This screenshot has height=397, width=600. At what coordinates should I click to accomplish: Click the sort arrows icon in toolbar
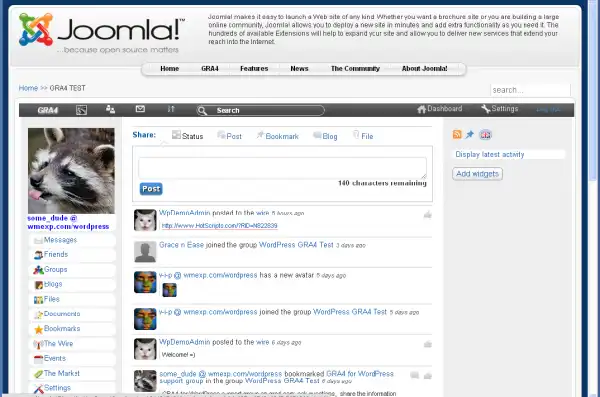tap(171, 109)
